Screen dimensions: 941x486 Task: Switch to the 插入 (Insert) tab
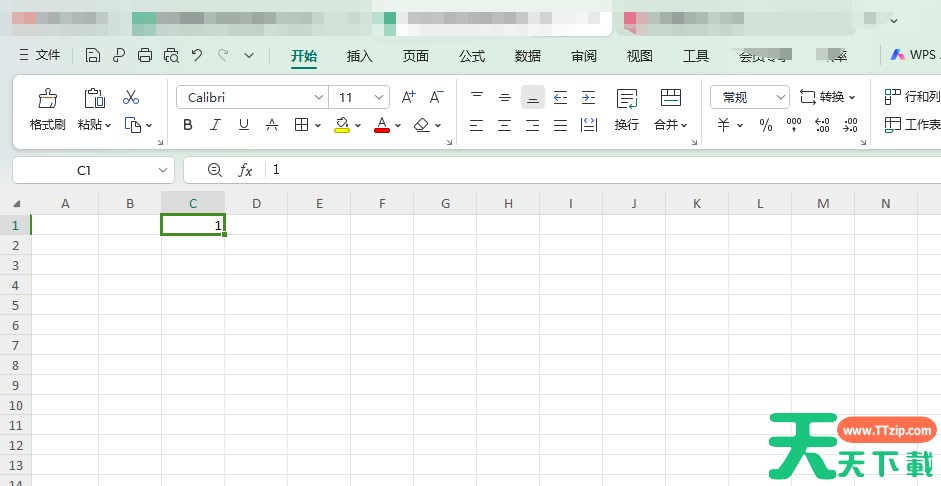359,56
